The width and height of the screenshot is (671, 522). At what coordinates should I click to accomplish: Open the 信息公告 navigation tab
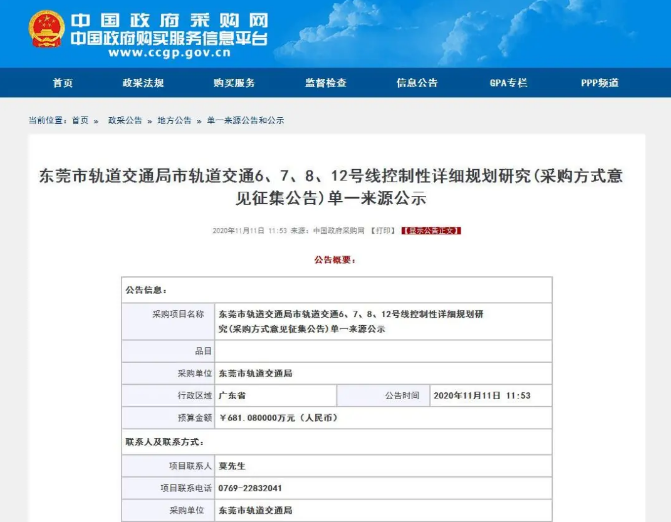point(416,83)
